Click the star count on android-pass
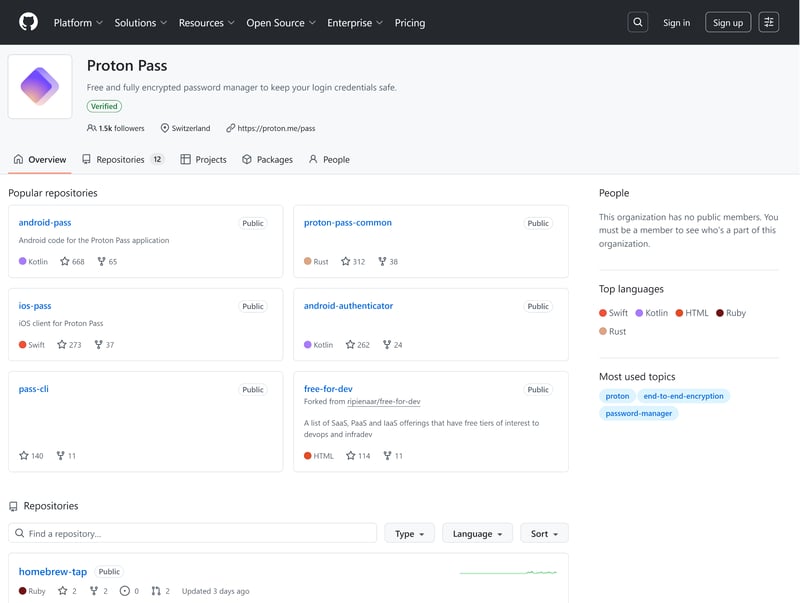Screen dimensions: 800x603 coord(72,262)
